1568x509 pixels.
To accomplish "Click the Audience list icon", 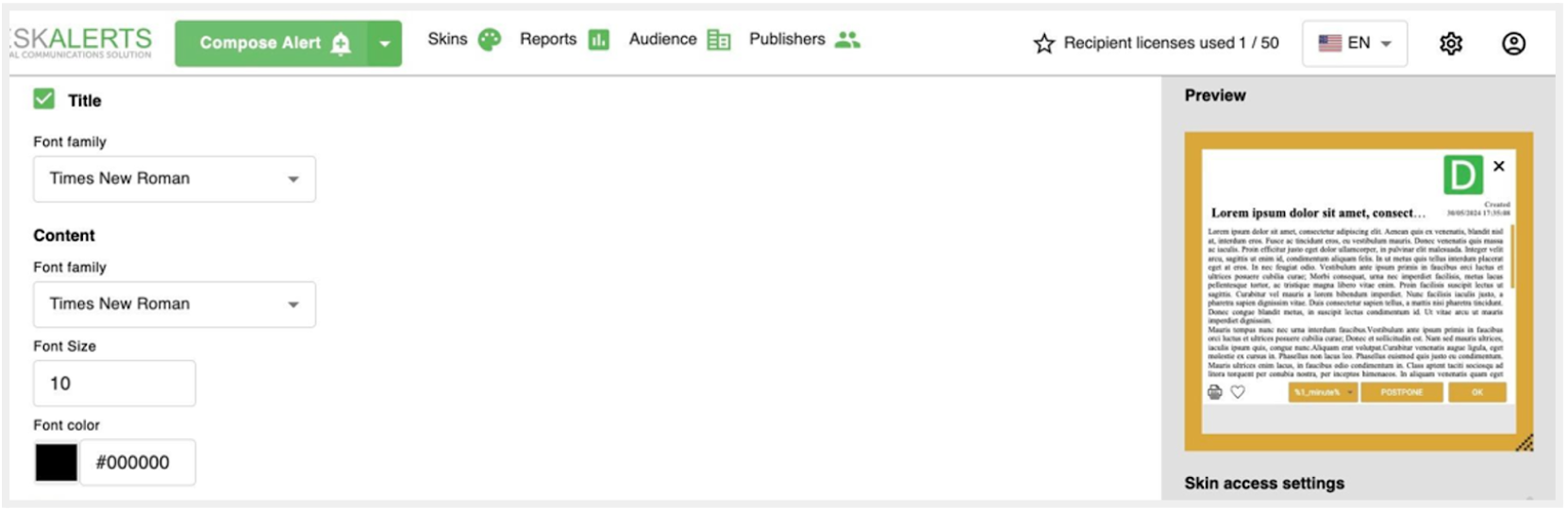I will (x=719, y=40).
